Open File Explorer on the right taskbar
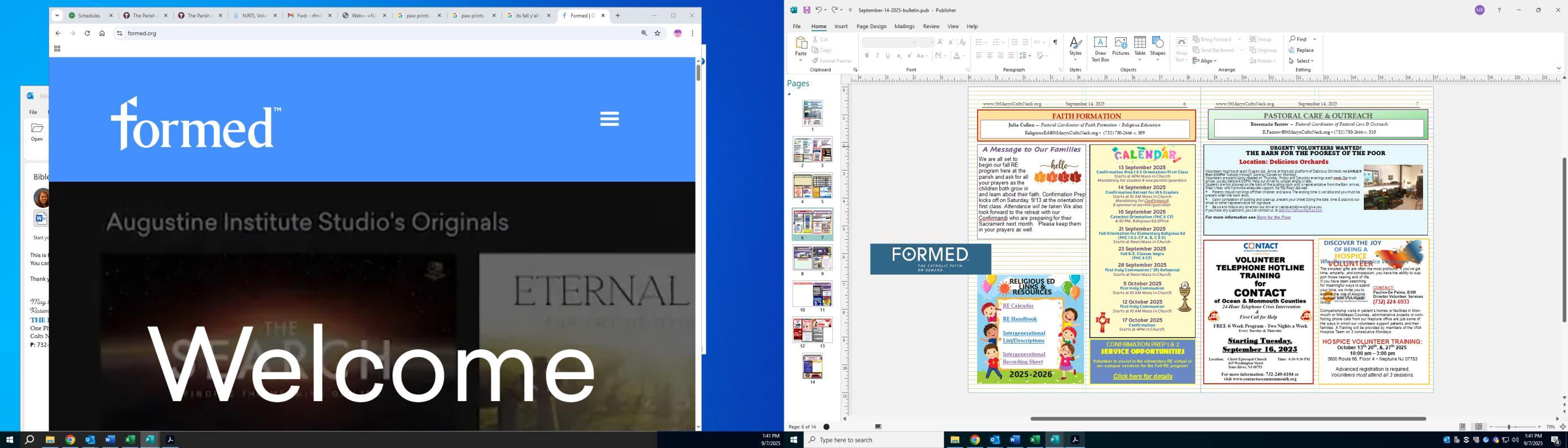Viewport: 1568px width, 448px height. tap(955, 440)
